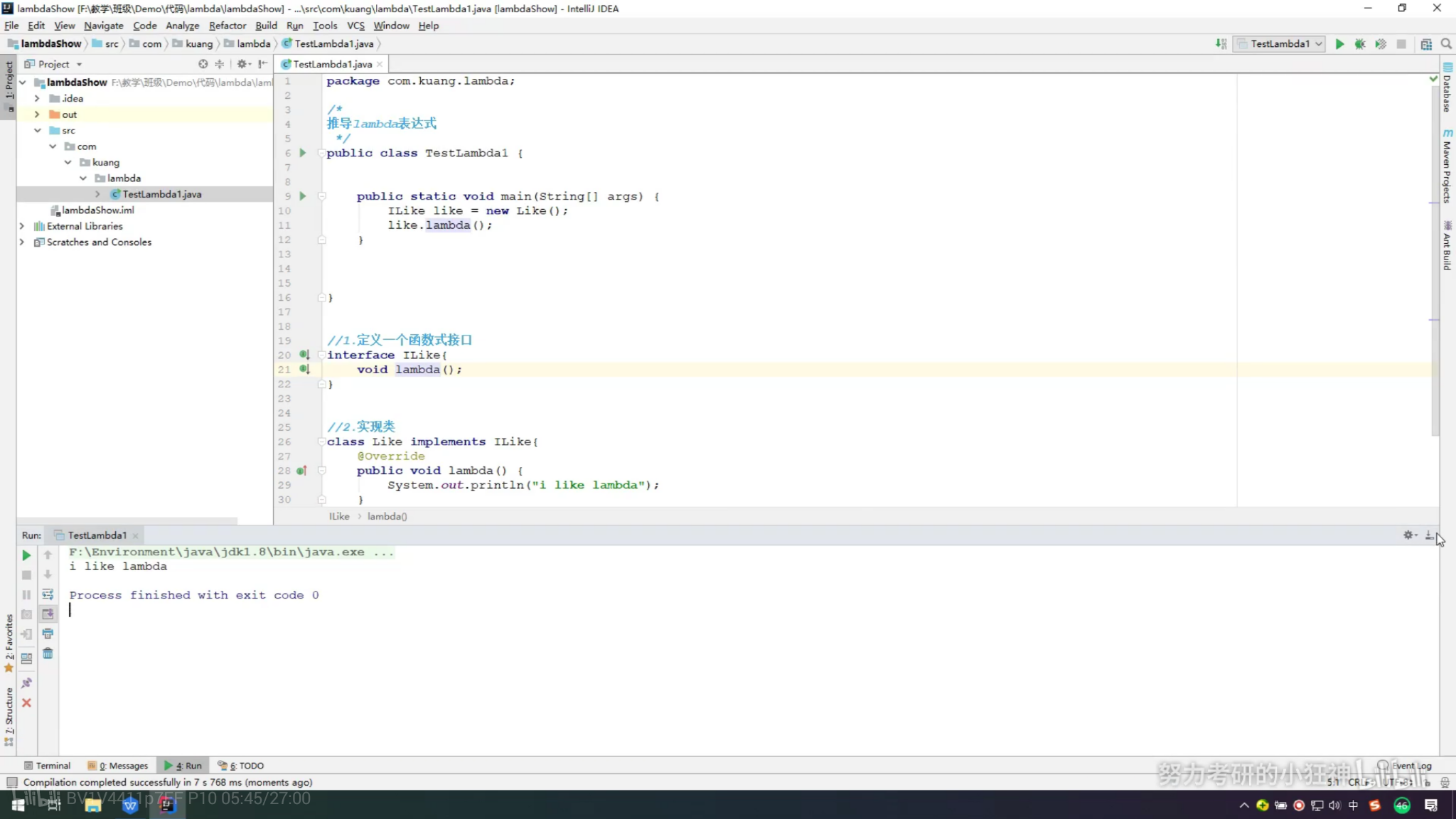Click the up arrow in Run console
1456x819 pixels.
(48, 555)
